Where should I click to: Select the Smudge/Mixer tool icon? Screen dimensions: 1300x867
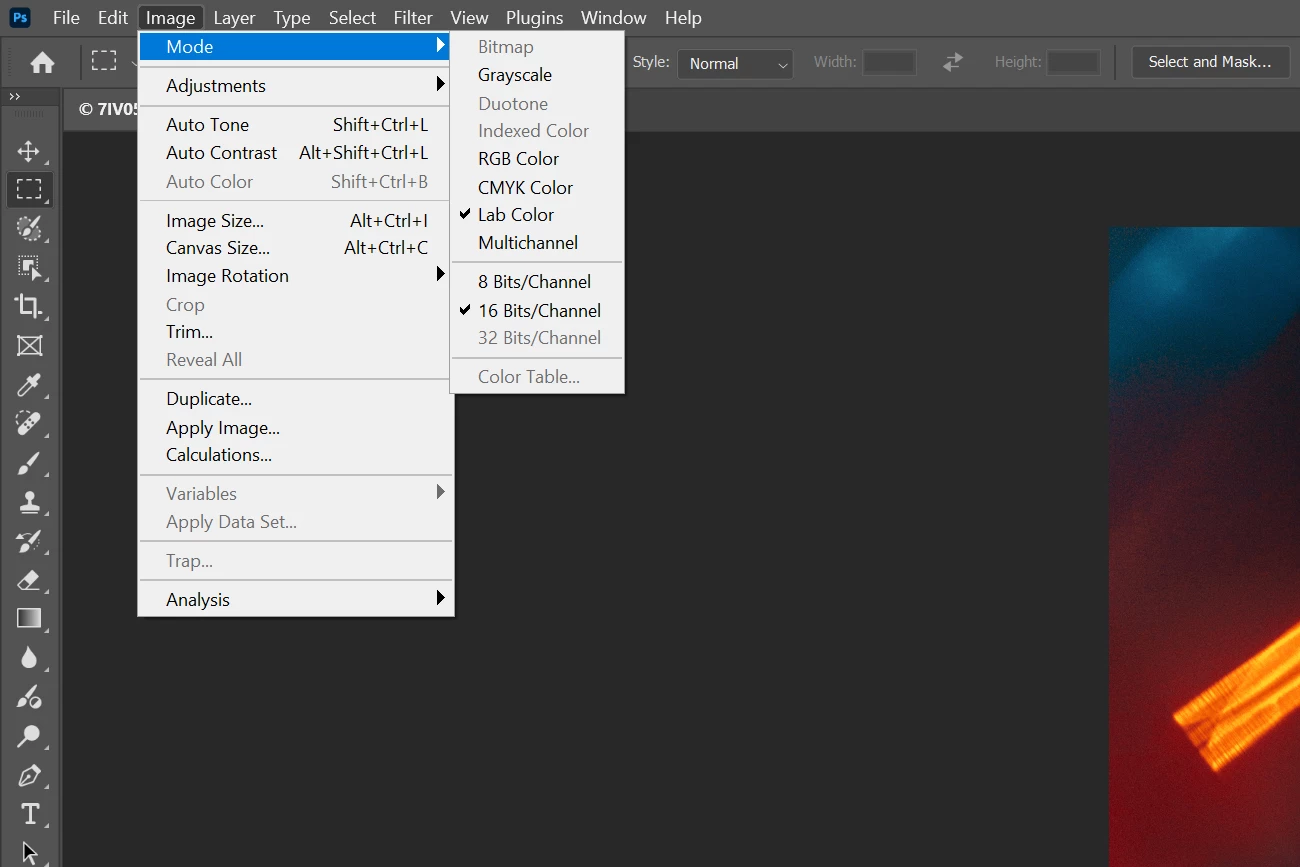pyautogui.click(x=29, y=697)
